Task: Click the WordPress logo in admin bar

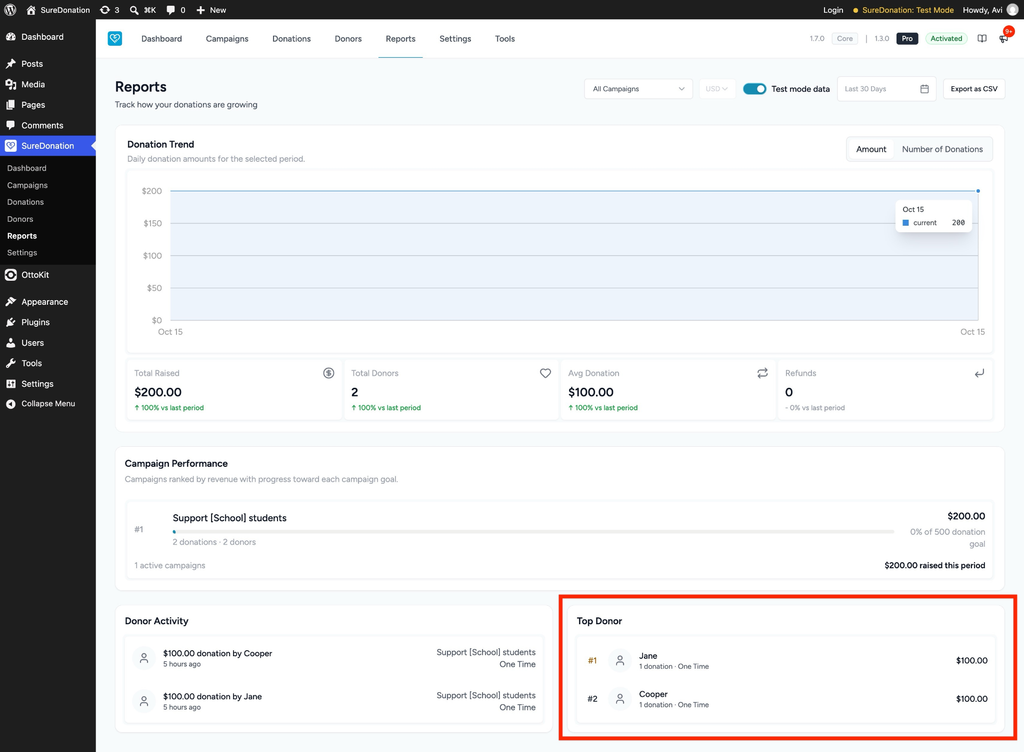Action: 10,10
